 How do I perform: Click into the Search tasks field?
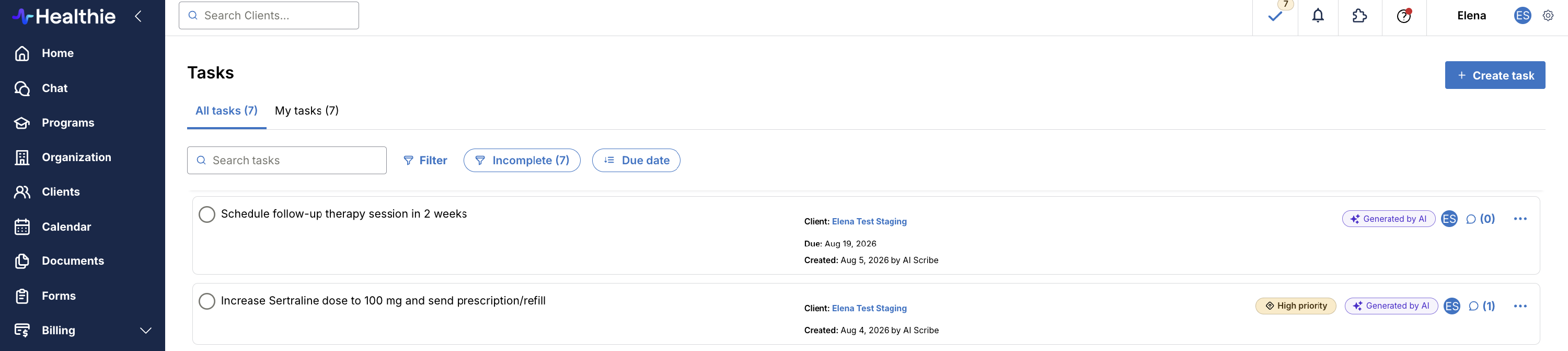point(287,160)
